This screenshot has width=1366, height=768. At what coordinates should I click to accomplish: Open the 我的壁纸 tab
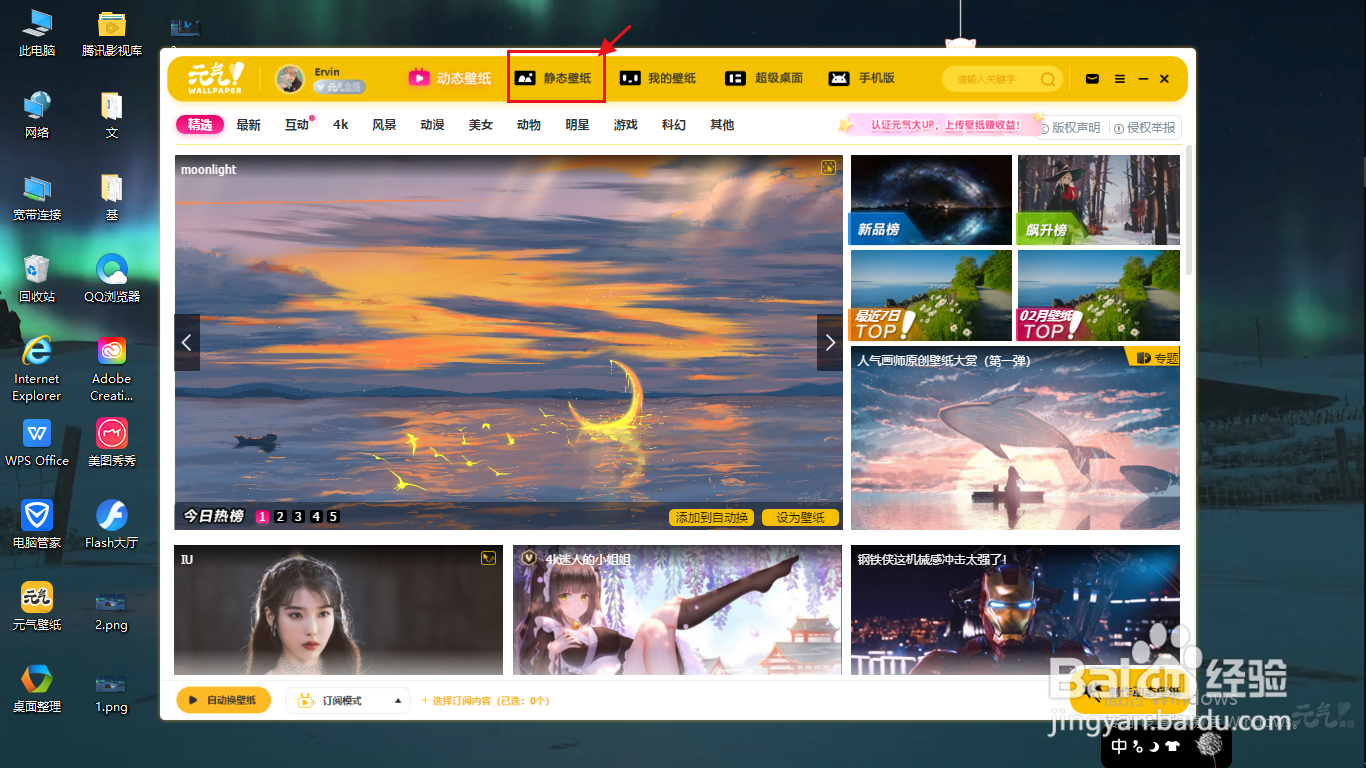[x=657, y=78]
